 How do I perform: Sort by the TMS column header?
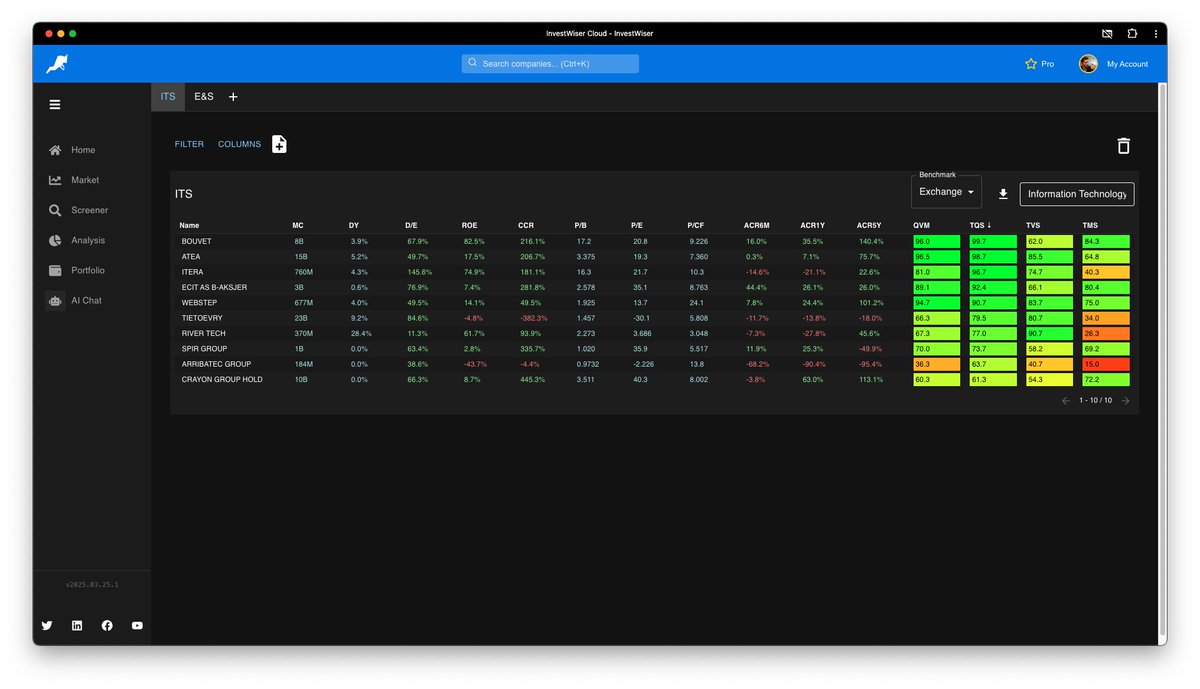(1090, 225)
